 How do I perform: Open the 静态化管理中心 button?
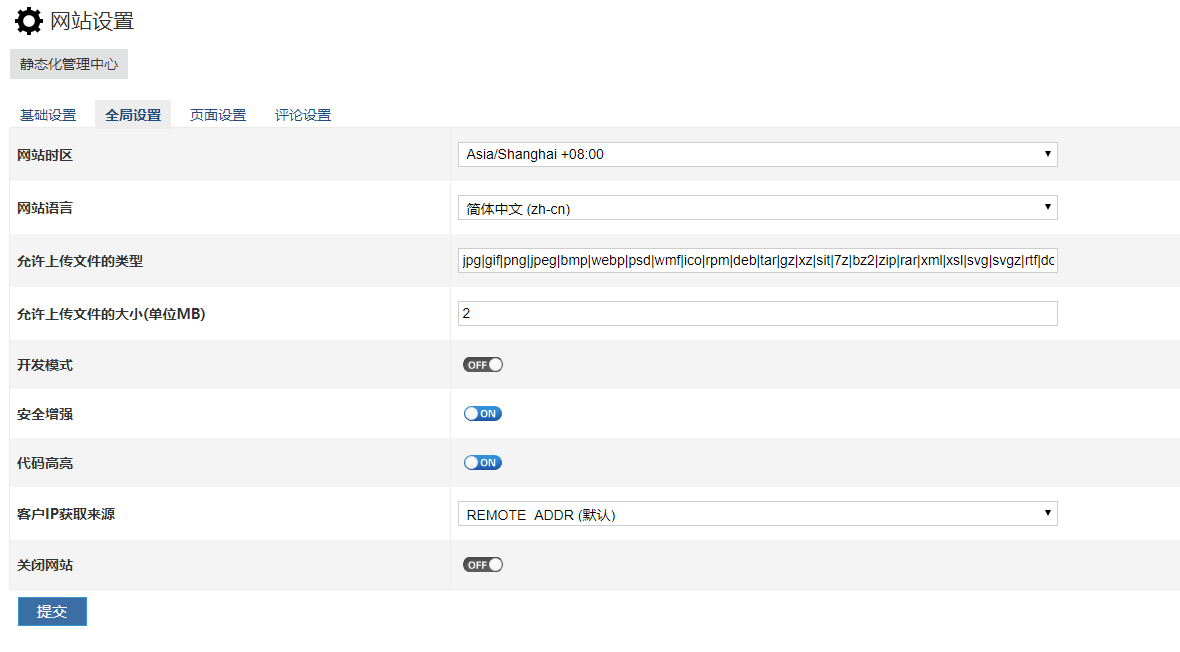69,64
